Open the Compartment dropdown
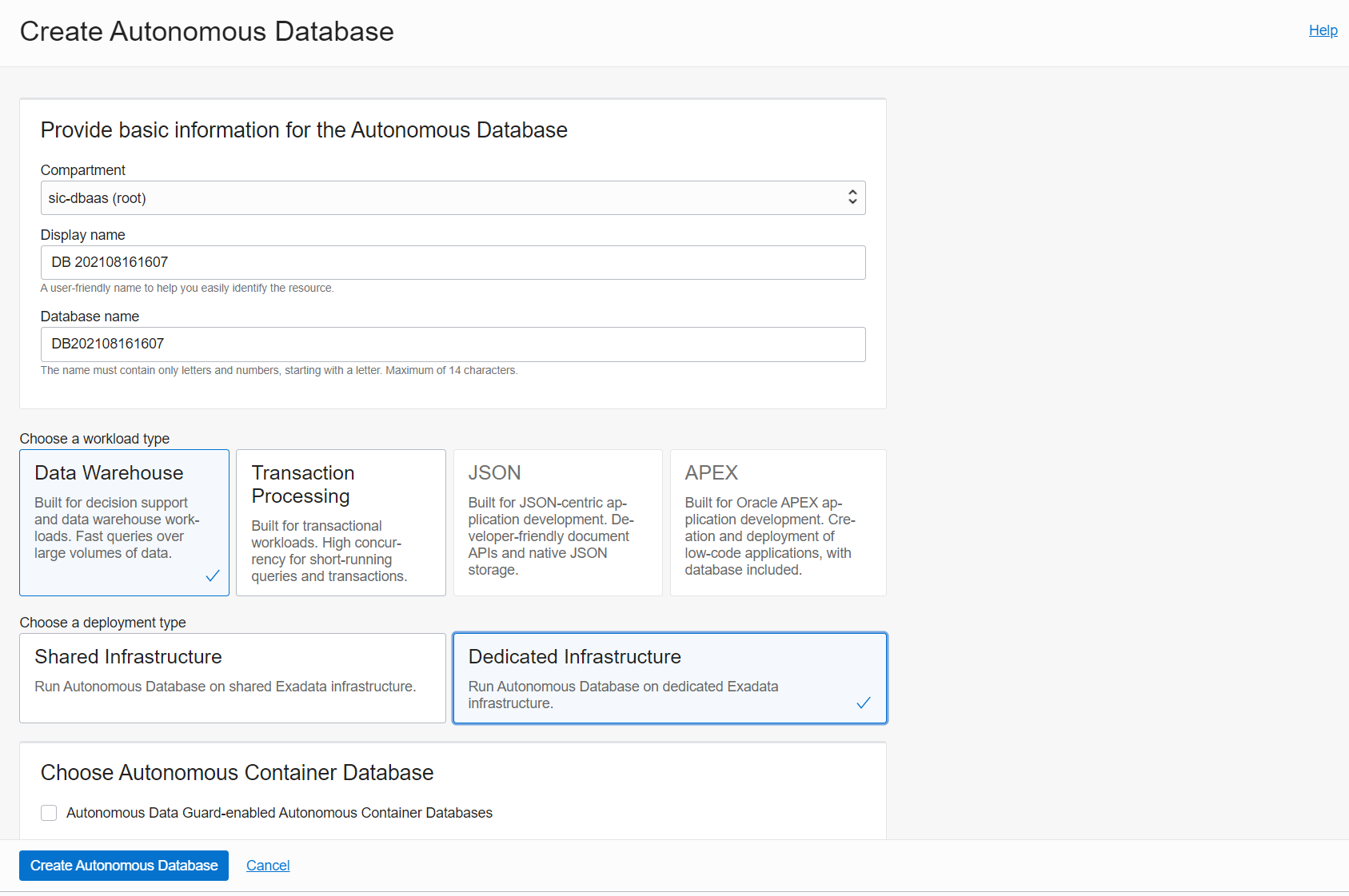The height and width of the screenshot is (896, 1349). 452,198
